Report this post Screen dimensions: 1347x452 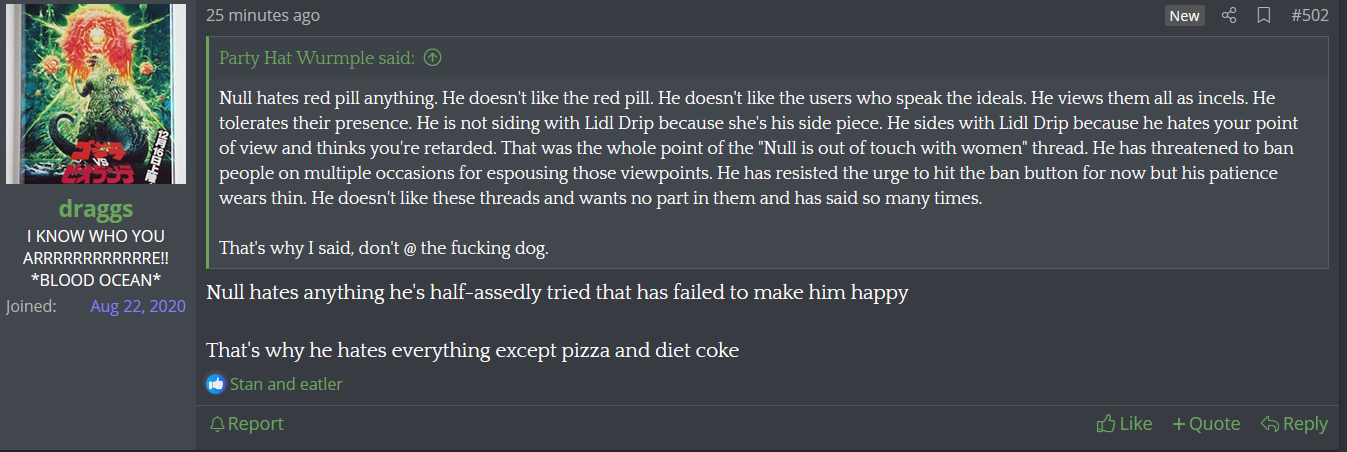pyautogui.click(x=246, y=424)
